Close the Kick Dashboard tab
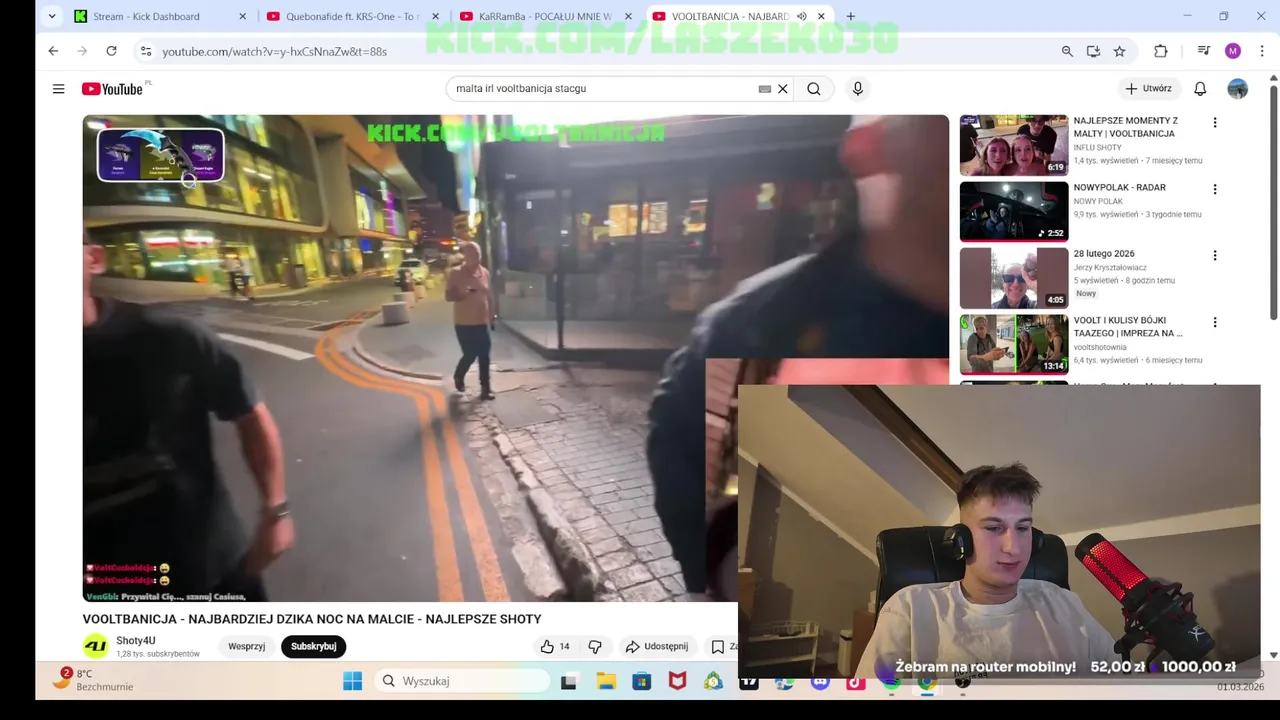 point(242,16)
